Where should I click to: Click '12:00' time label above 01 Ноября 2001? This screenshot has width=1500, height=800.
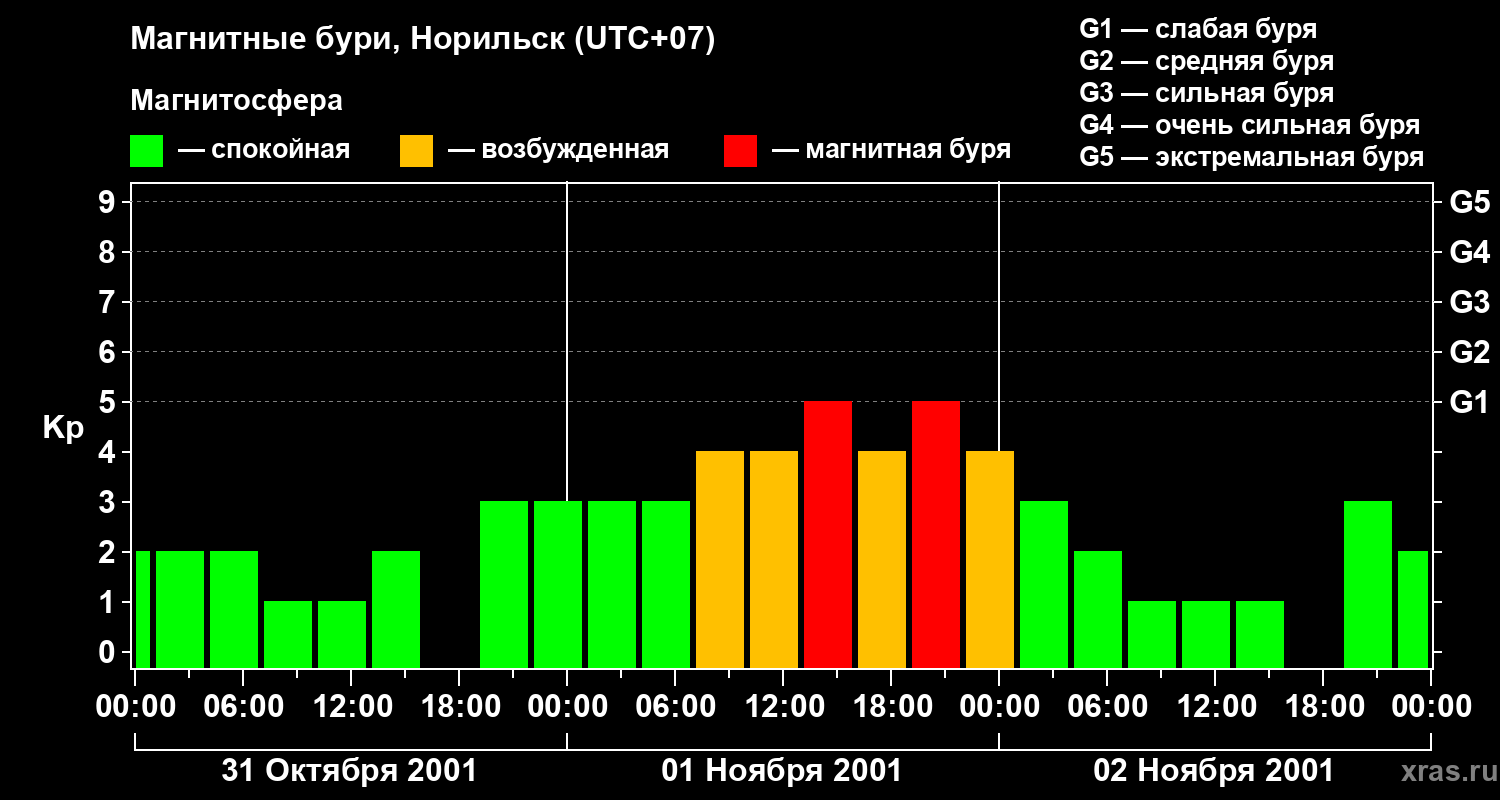[785, 707]
